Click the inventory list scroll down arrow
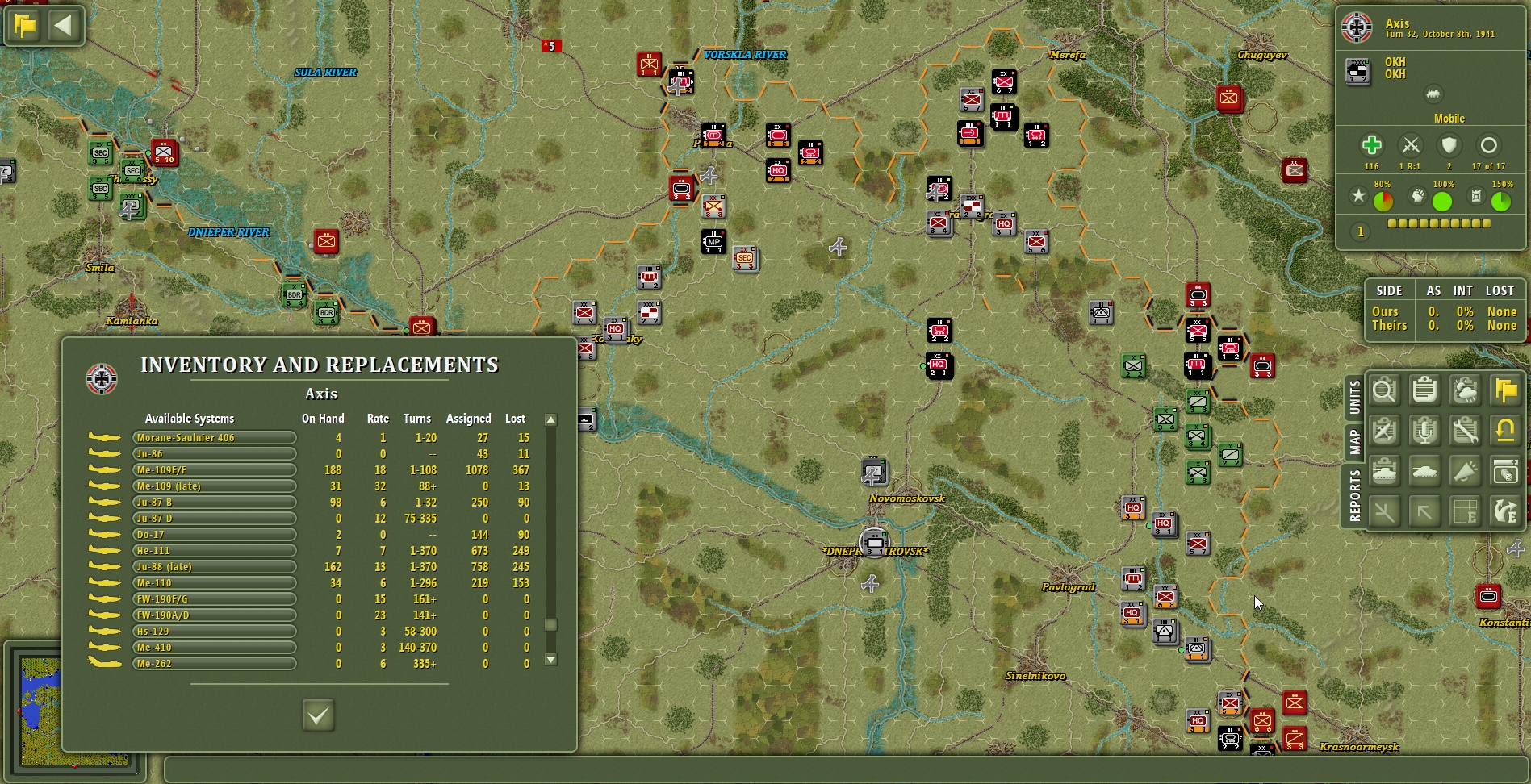 (x=551, y=660)
